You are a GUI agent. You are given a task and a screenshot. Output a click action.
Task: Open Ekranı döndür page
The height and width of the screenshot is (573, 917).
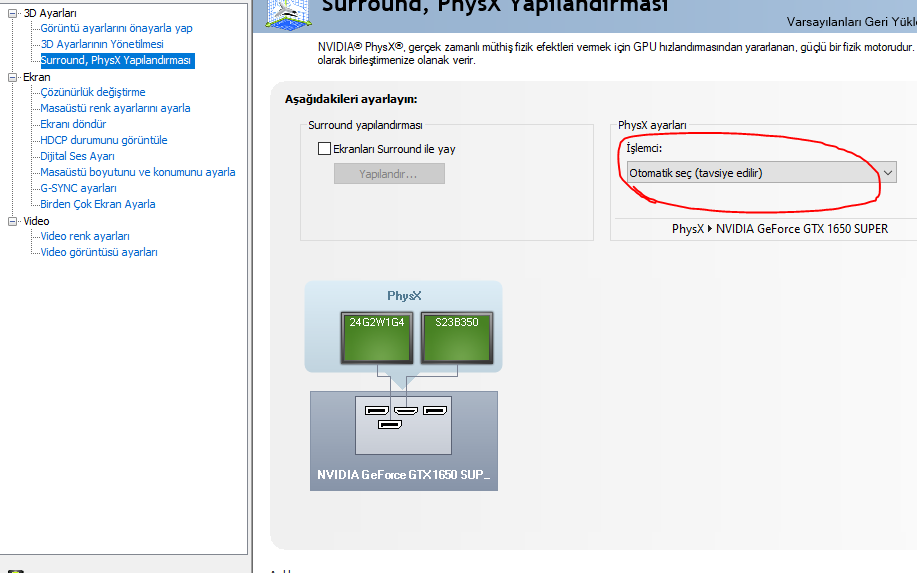pos(73,124)
